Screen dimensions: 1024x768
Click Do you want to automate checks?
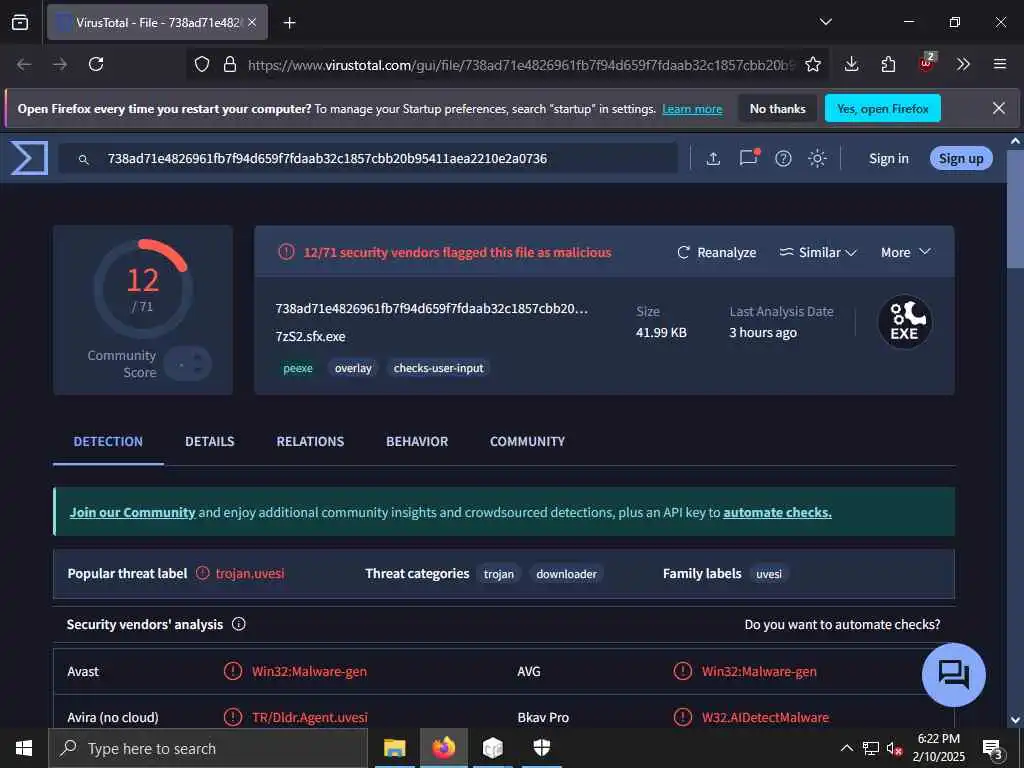(x=842, y=625)
